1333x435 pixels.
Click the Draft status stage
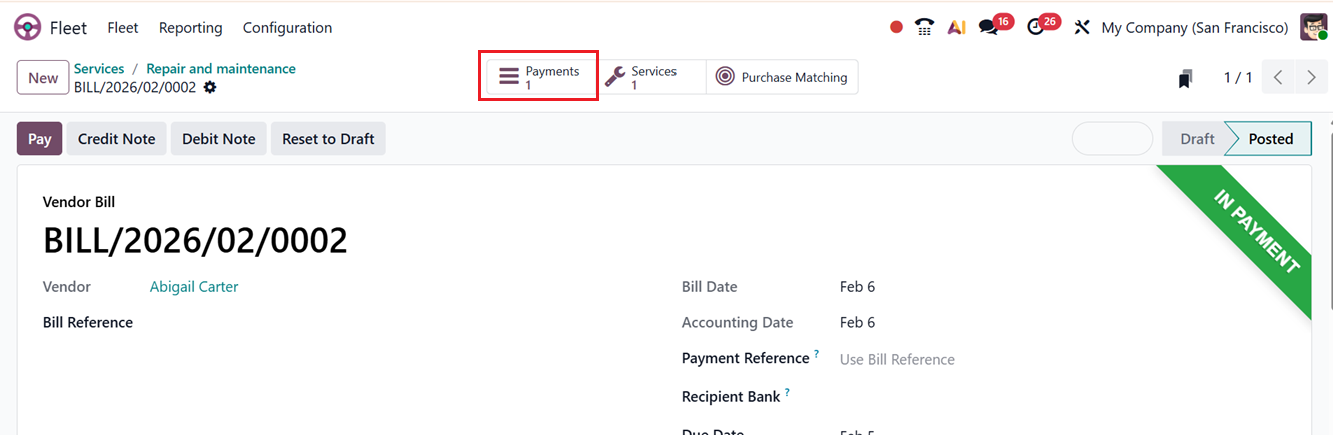click(1196, 139)
